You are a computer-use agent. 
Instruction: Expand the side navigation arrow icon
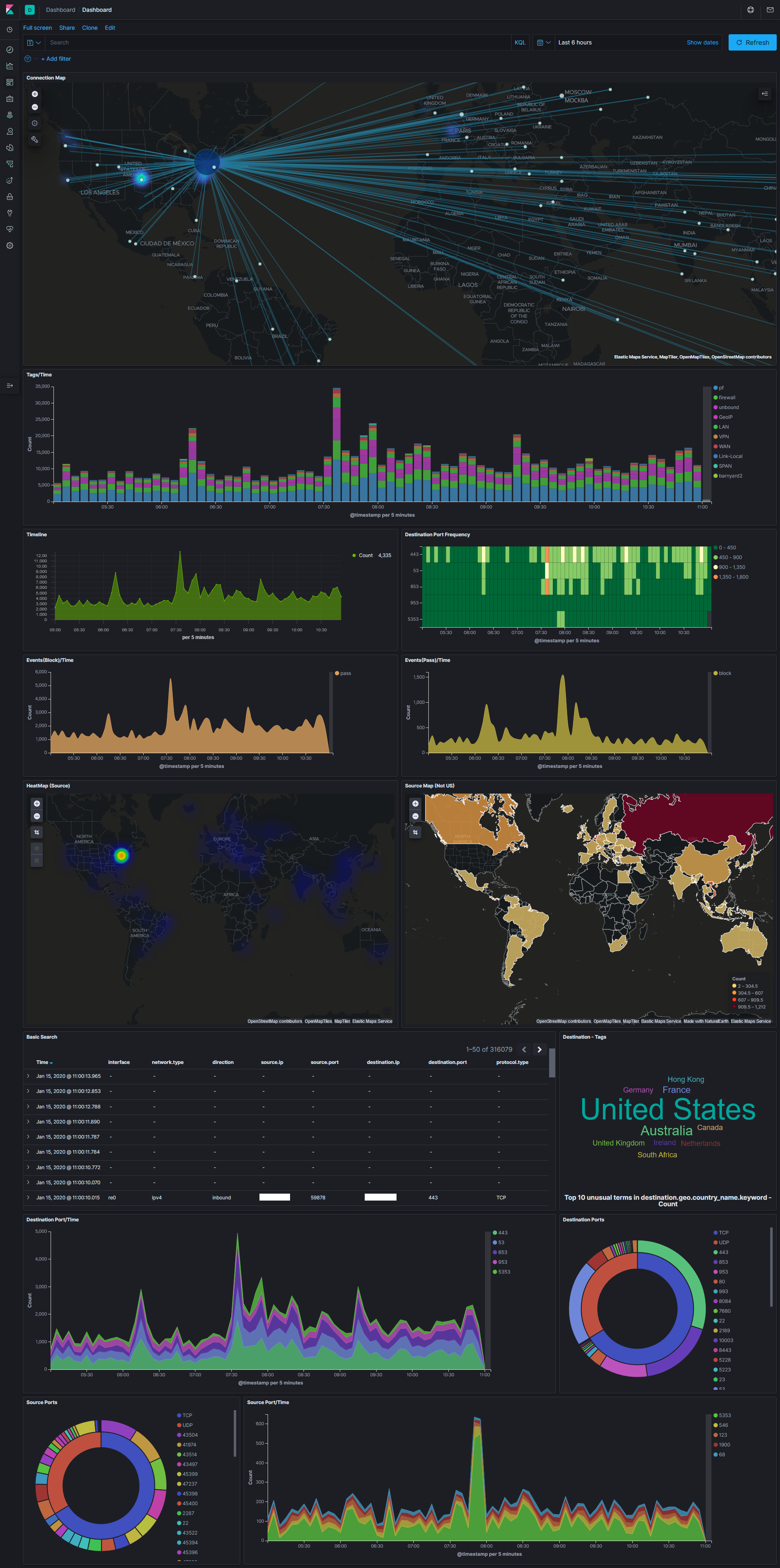tap(9, 386)
